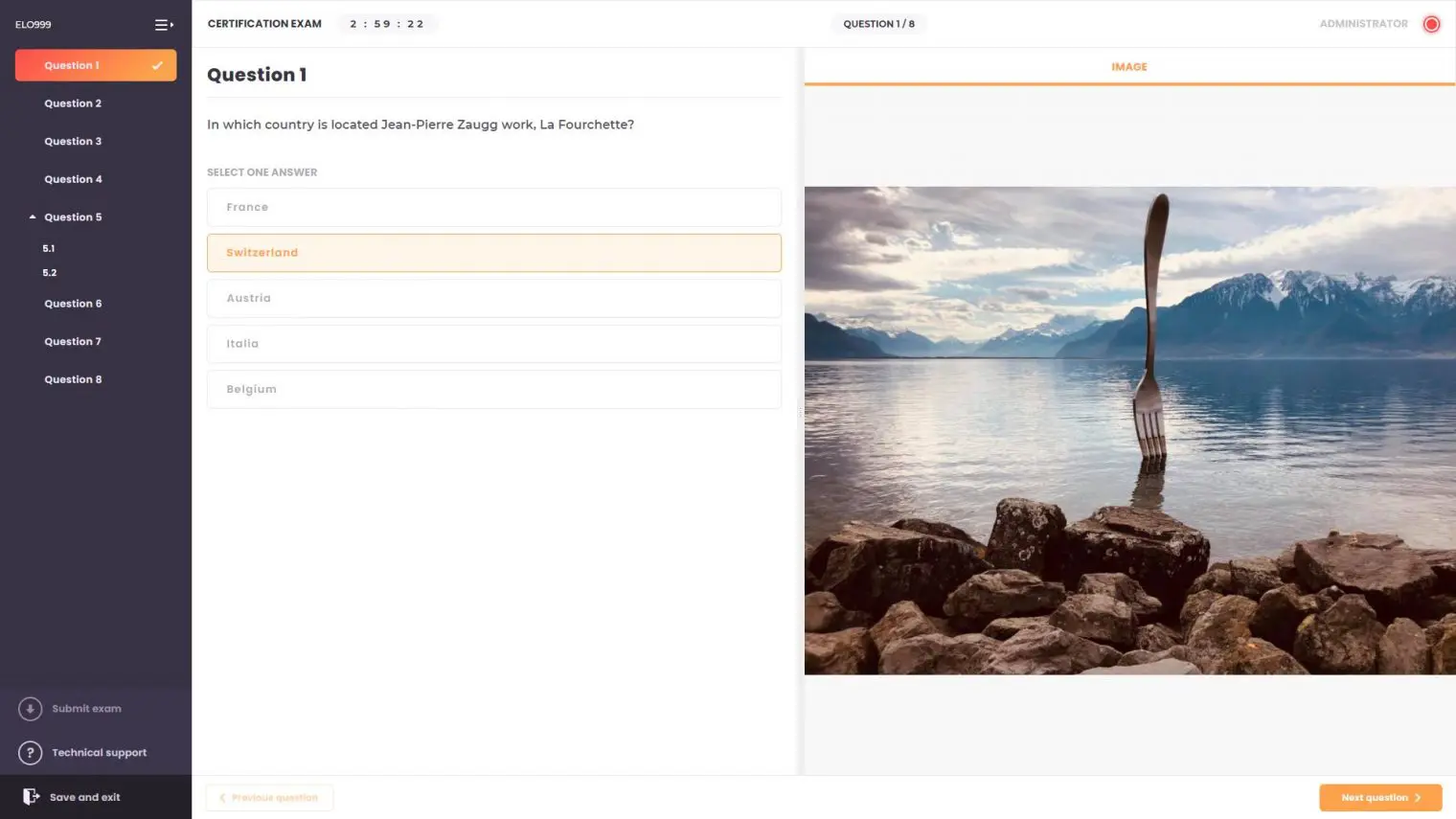Click the checkmark on Question 1
The width and height of the screenshot is (1456, 819).
(x=157, y=65)
